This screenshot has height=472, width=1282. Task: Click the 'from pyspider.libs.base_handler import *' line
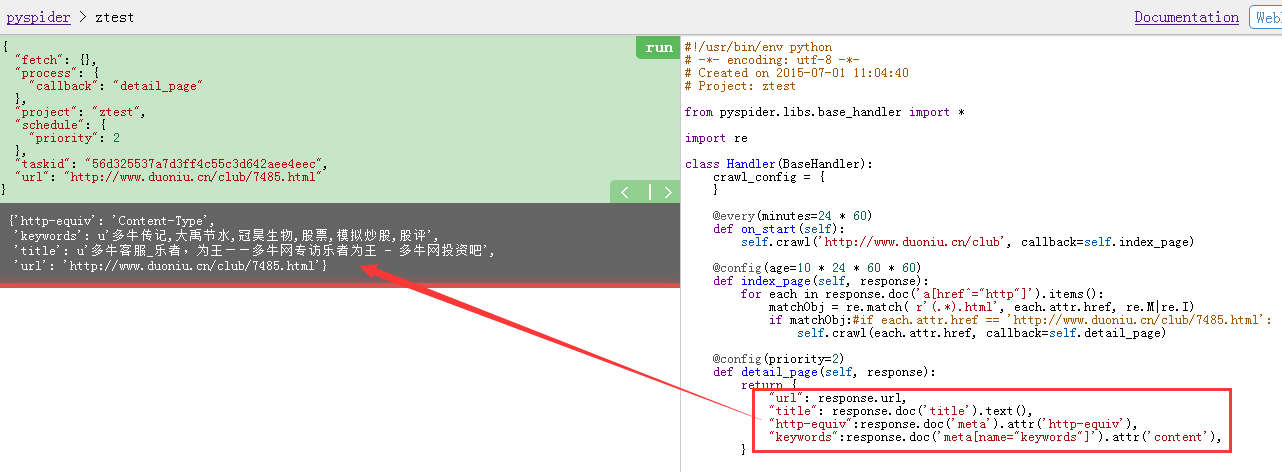[x=825, y=112]
